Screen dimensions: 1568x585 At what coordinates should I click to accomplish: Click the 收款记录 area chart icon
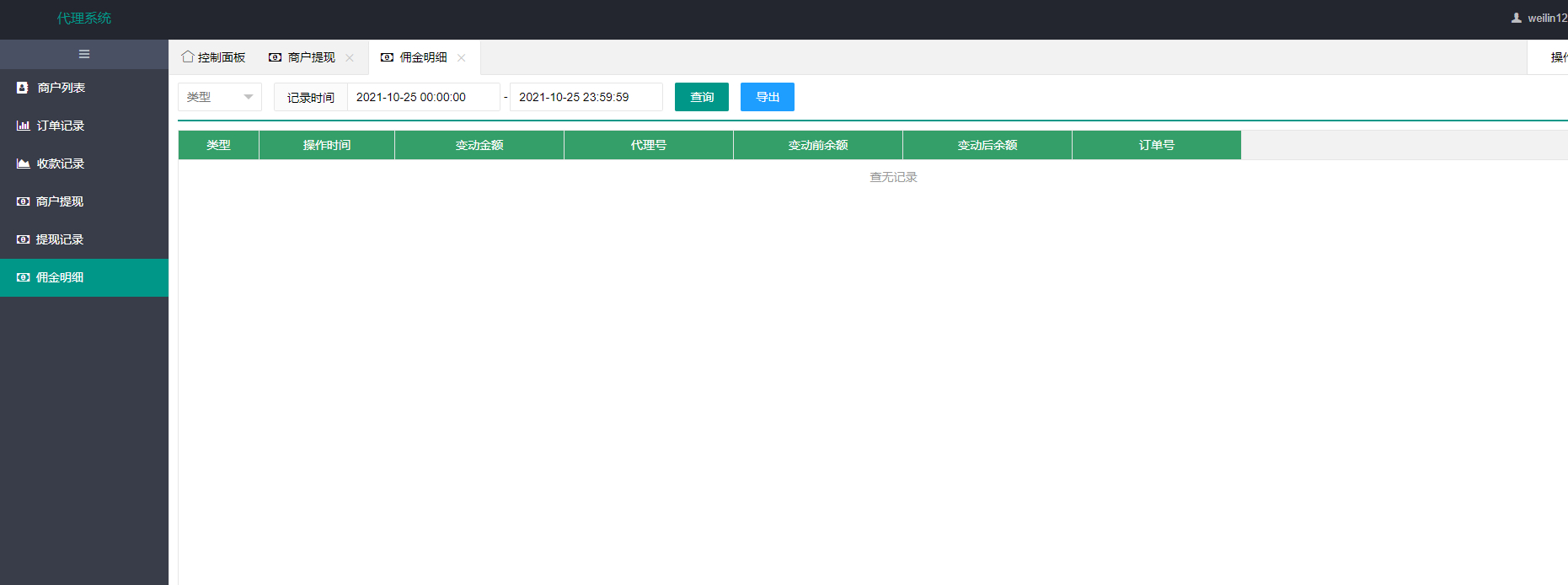(23, 164)
